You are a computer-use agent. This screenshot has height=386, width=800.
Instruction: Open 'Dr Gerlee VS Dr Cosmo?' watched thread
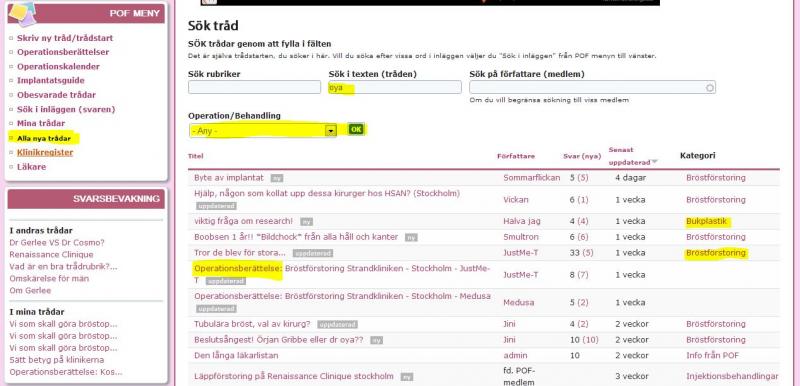57,242
